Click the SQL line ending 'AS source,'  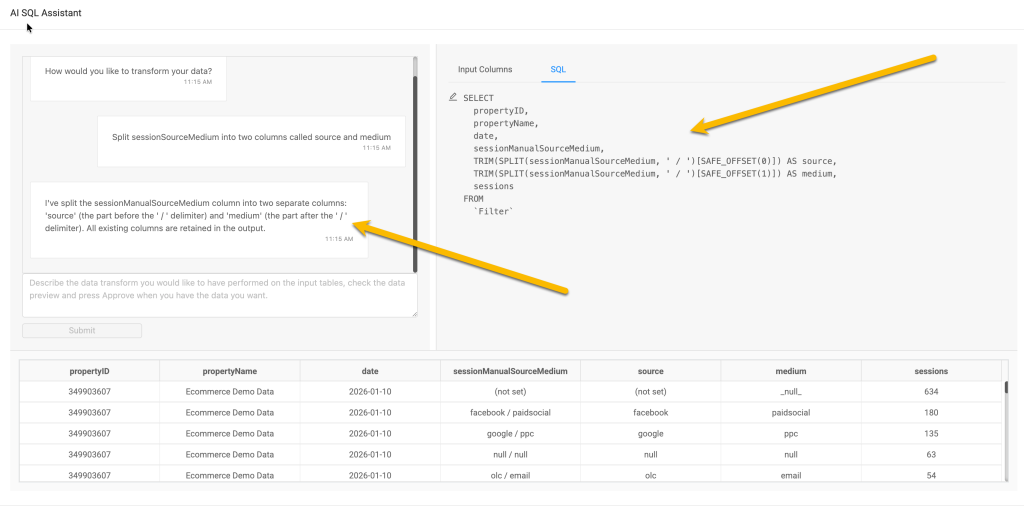click(655, 161)
